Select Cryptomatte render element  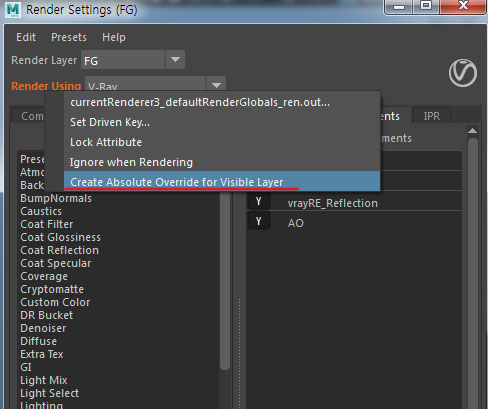52,289
